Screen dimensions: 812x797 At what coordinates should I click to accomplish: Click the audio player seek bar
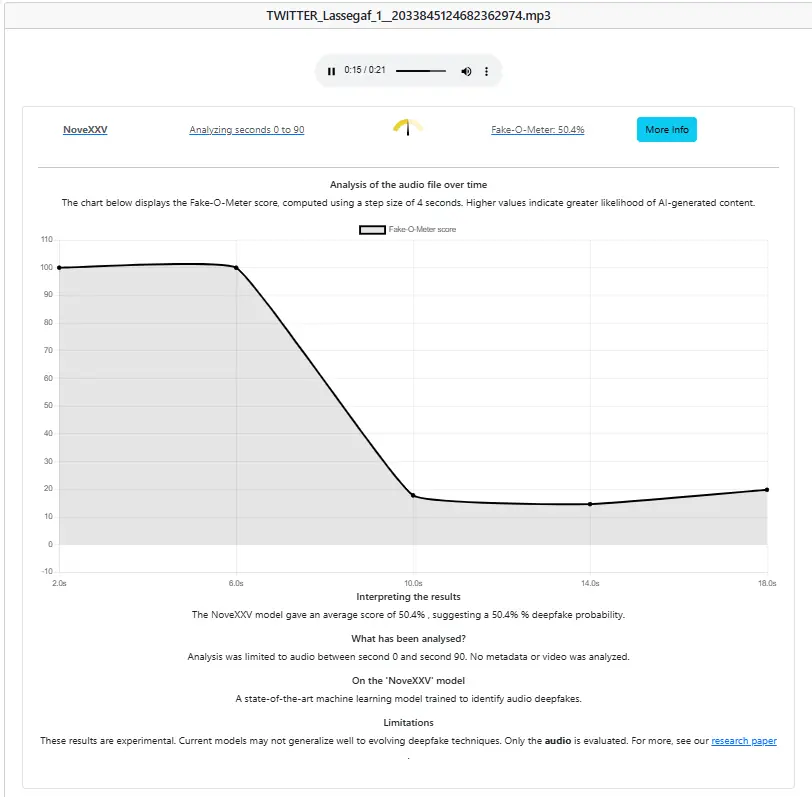(420, 71)
